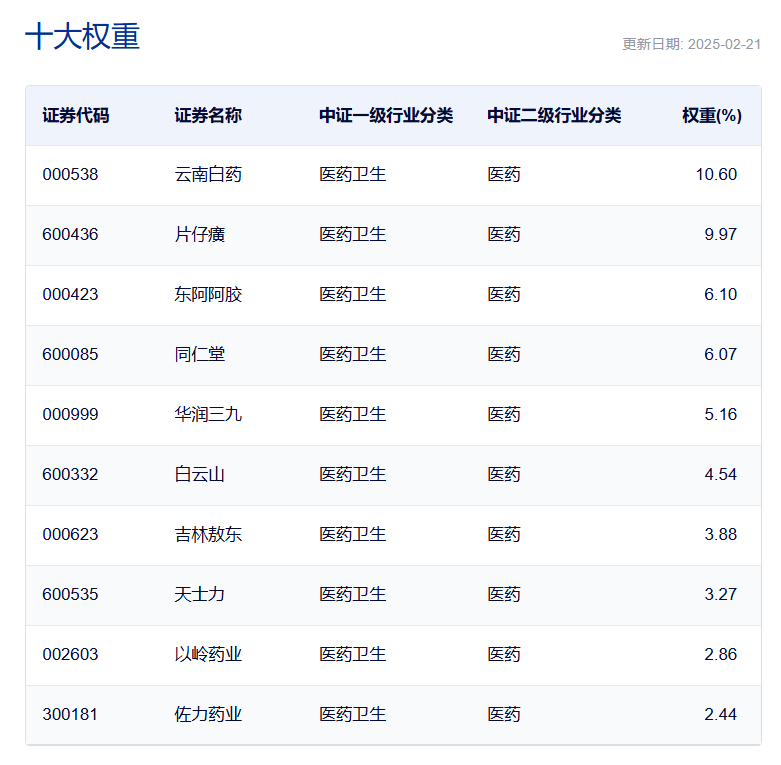Screen dimensions: 781x765
Task: Click 医药卫生 in the 天士力 row
Action: 353,595
